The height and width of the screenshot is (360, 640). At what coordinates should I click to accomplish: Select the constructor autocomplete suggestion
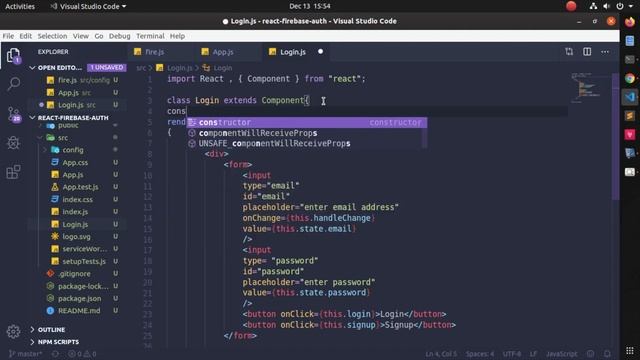pyautogui.click(x=307, y=122)
